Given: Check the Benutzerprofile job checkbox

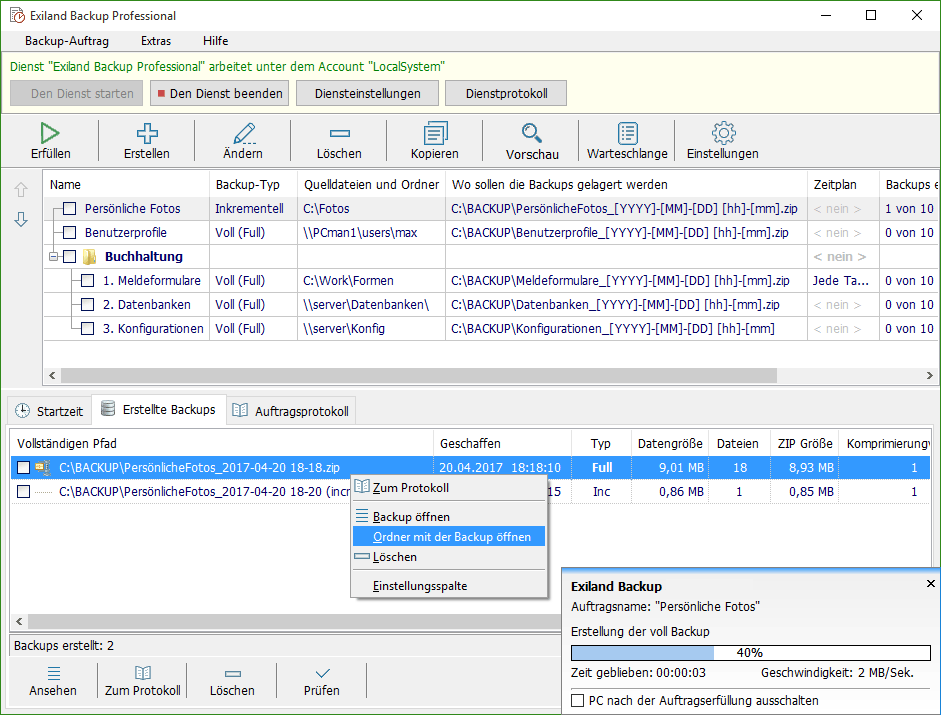Looking at the screenshot, I should pos(70,232).
